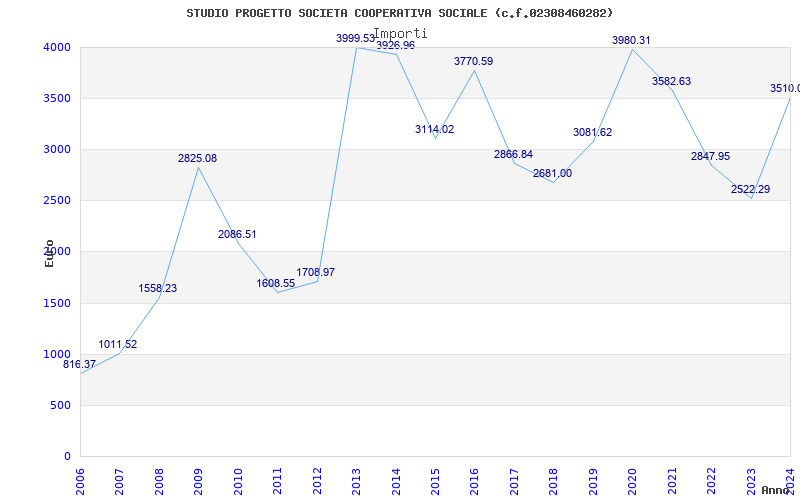Select the data label 1708.97
Viewport: 800px width, 500px height.
click(x=315, y=272)
